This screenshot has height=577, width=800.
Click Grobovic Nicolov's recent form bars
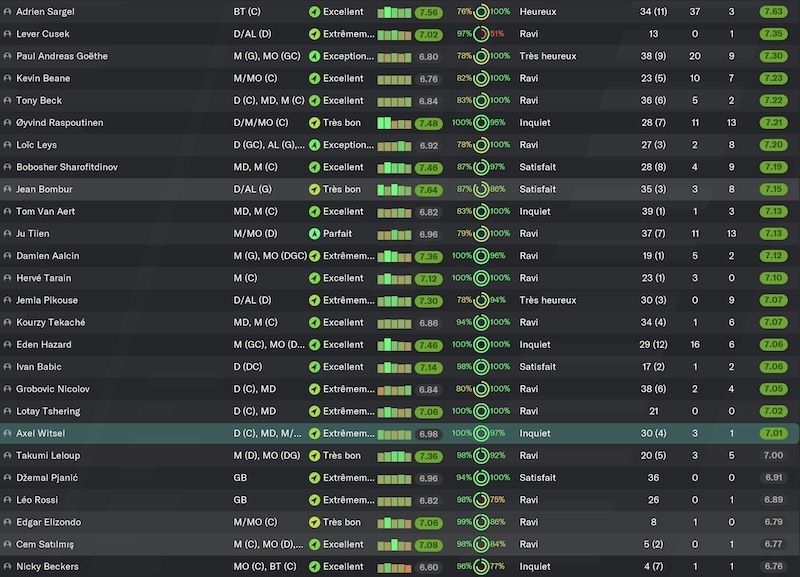[x=394, y=390]
